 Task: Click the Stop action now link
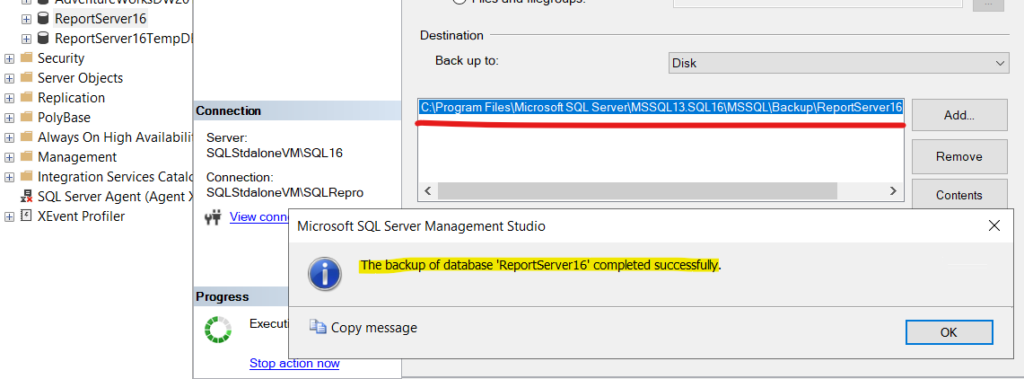coord(295,363)
